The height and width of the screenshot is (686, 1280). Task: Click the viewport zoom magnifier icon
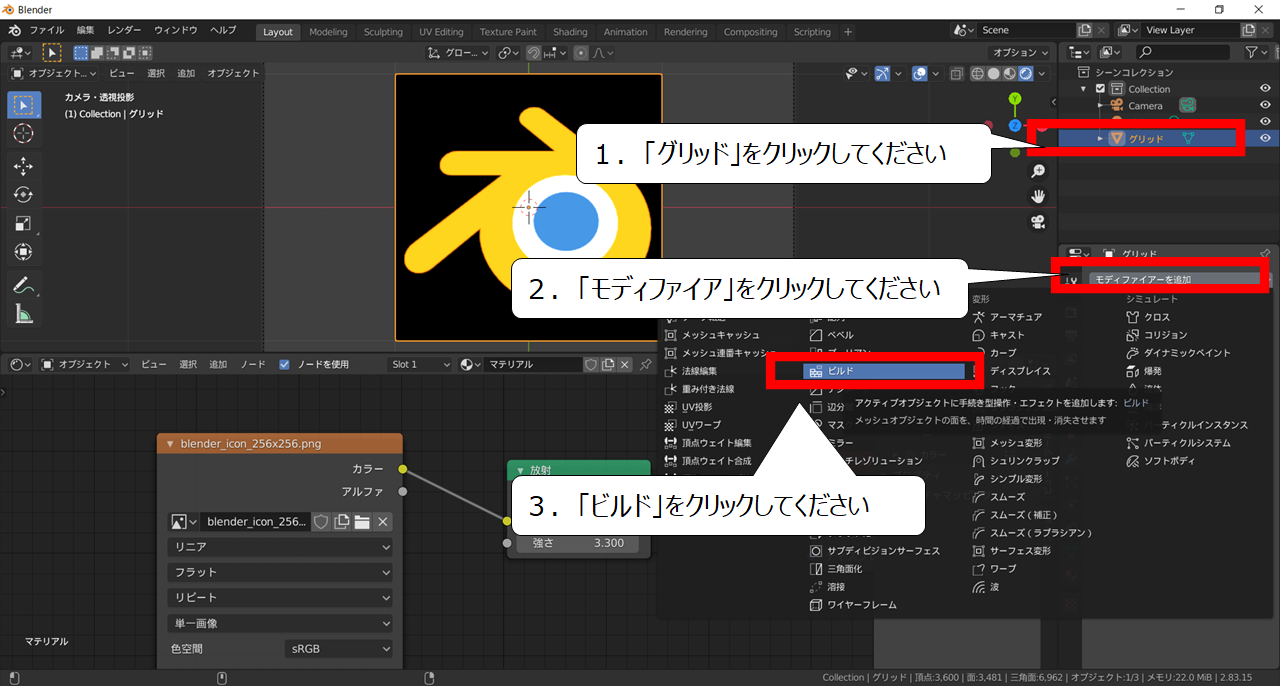[x=1039, y=172]
